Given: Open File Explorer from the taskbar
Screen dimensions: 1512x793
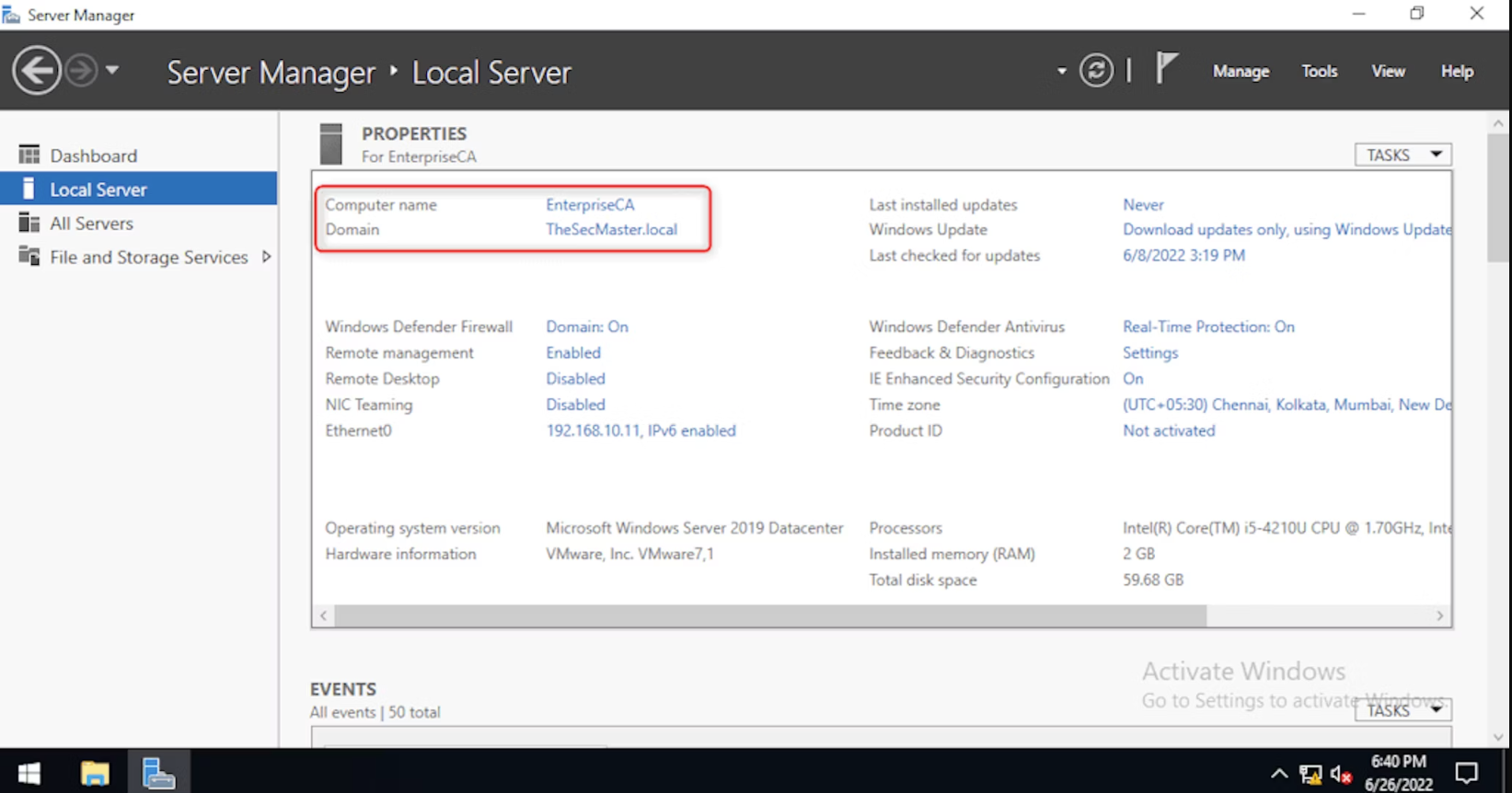Looking at the screenshot, I should click(x=95, y=772).
